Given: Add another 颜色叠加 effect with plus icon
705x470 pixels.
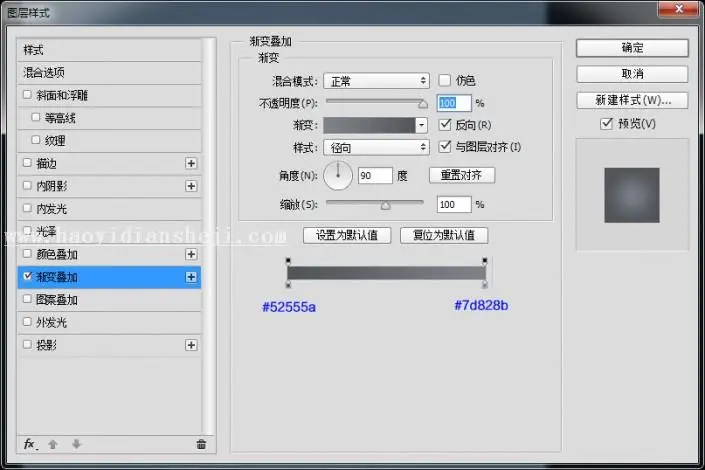Looking at the screenshot, I should point(191,254).
